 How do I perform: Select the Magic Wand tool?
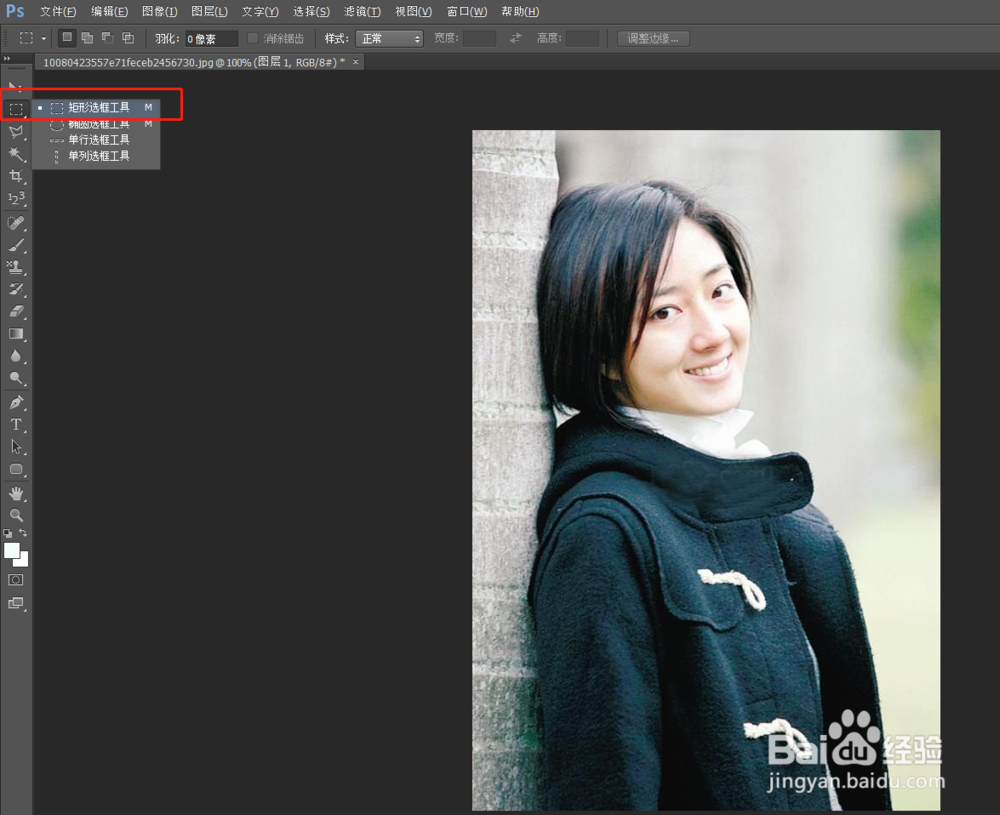point(15,154)
